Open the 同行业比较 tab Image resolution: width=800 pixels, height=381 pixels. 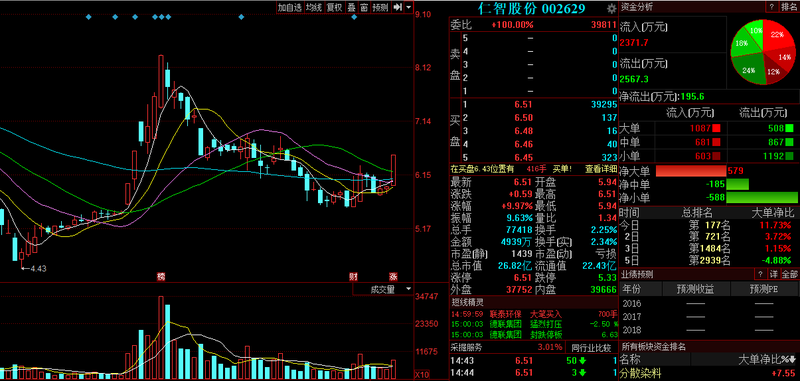point(591,348)
